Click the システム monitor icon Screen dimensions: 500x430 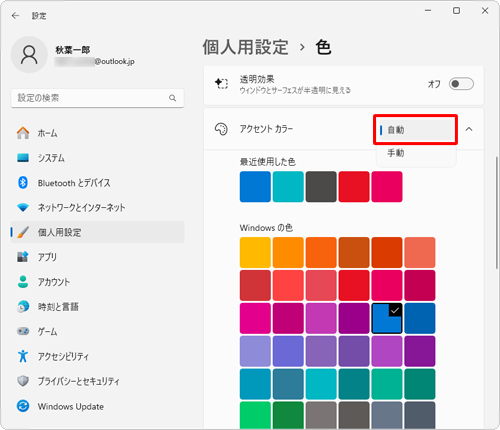[x=23, y=158]
